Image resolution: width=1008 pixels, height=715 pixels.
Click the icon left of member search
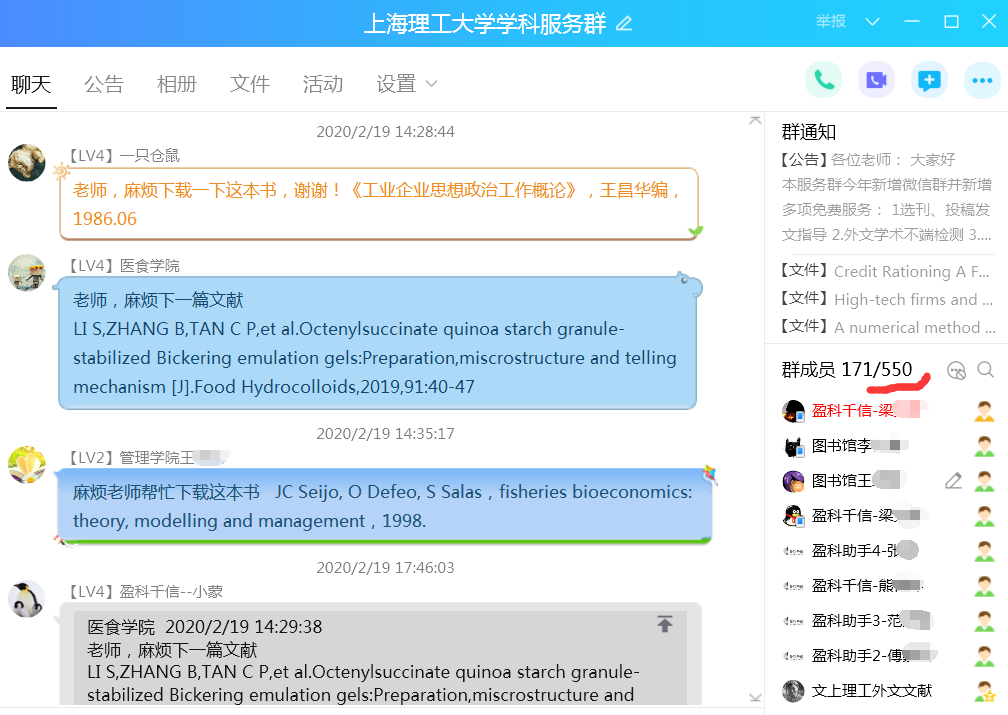pyautogui.click(x=956, y=370)
